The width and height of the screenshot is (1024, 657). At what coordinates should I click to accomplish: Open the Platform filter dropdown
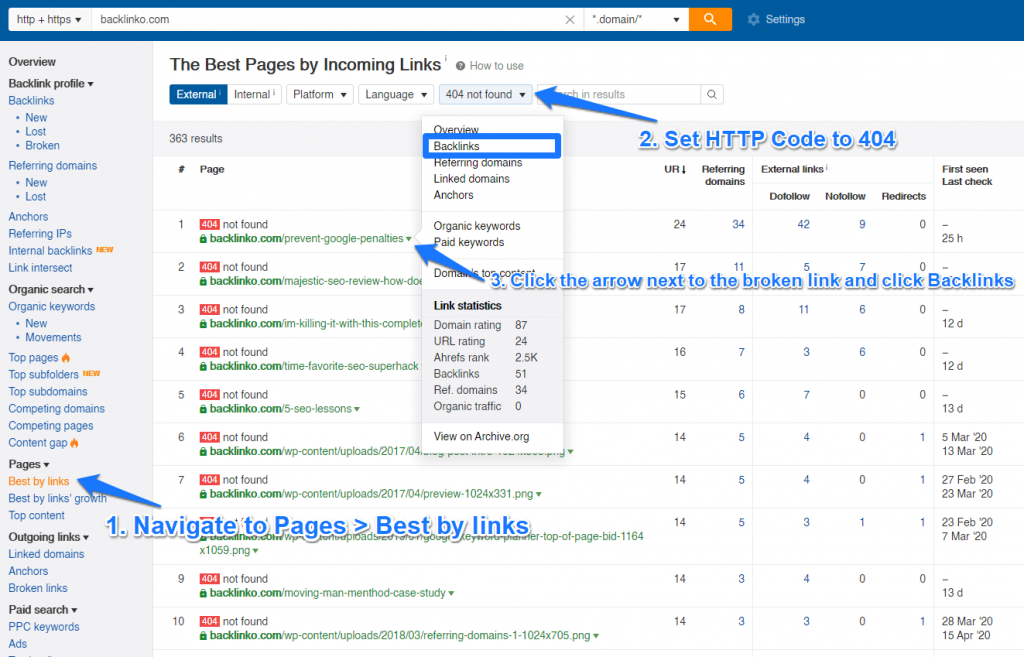click(320, 95)
